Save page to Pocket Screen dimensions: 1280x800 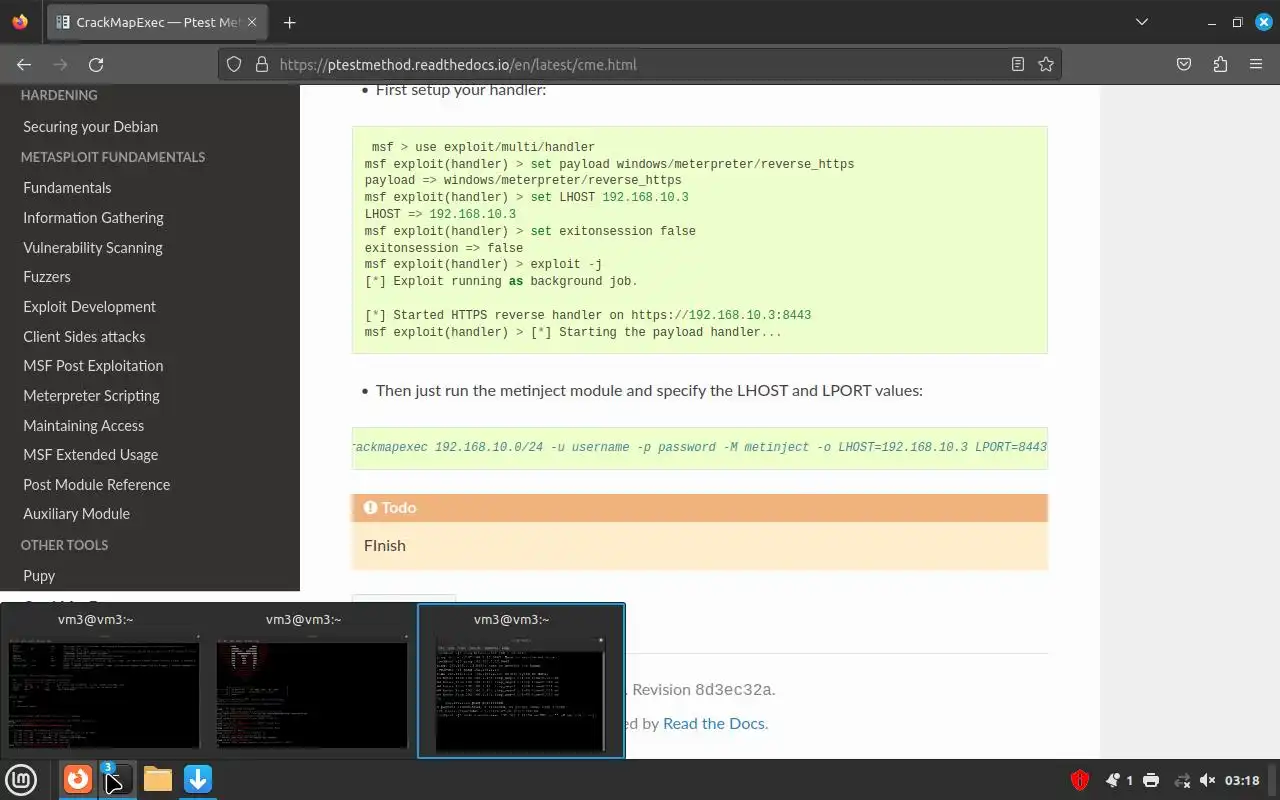tap(1184, 64)
